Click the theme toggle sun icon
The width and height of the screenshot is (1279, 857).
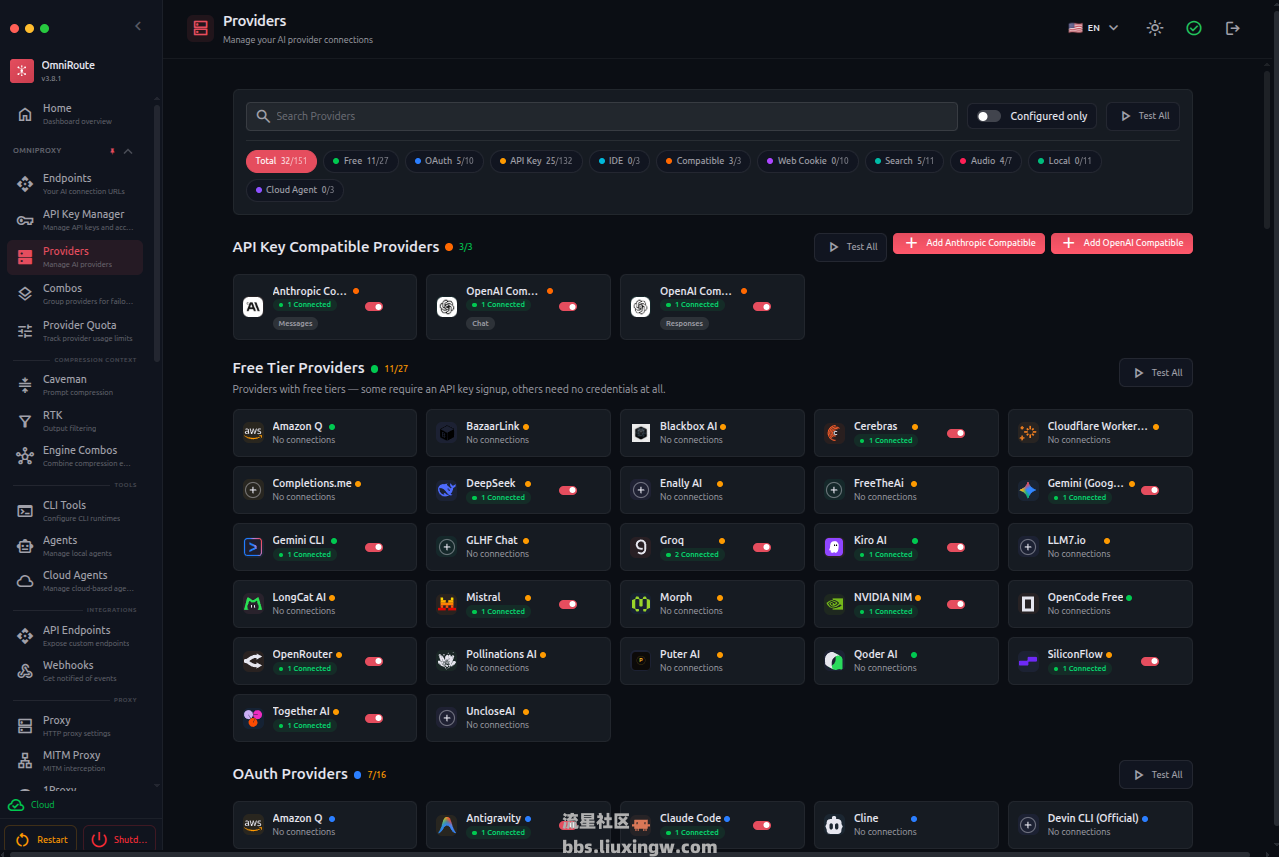(1155, 28)
